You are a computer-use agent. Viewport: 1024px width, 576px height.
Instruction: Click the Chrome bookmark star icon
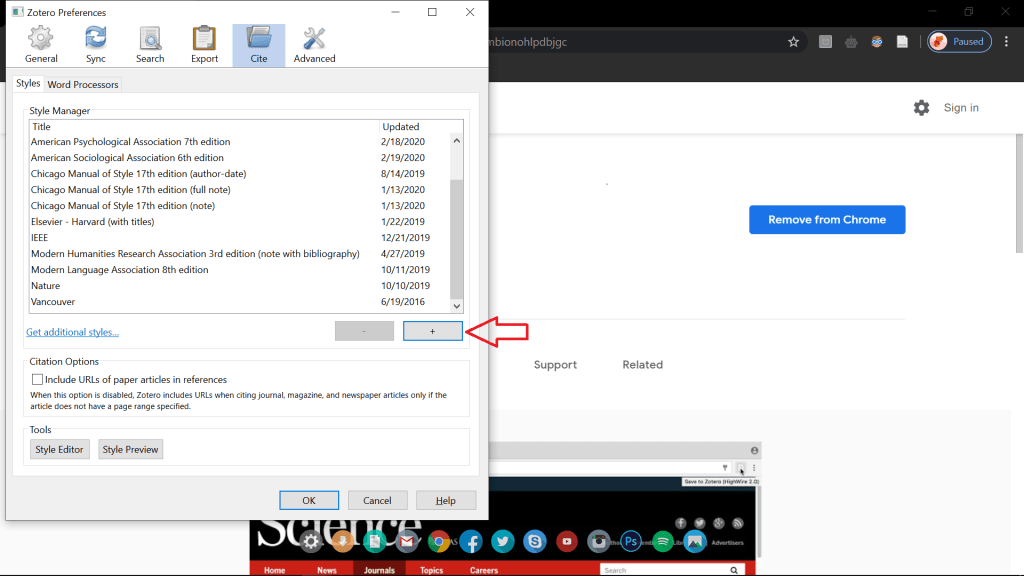[793, 42]
